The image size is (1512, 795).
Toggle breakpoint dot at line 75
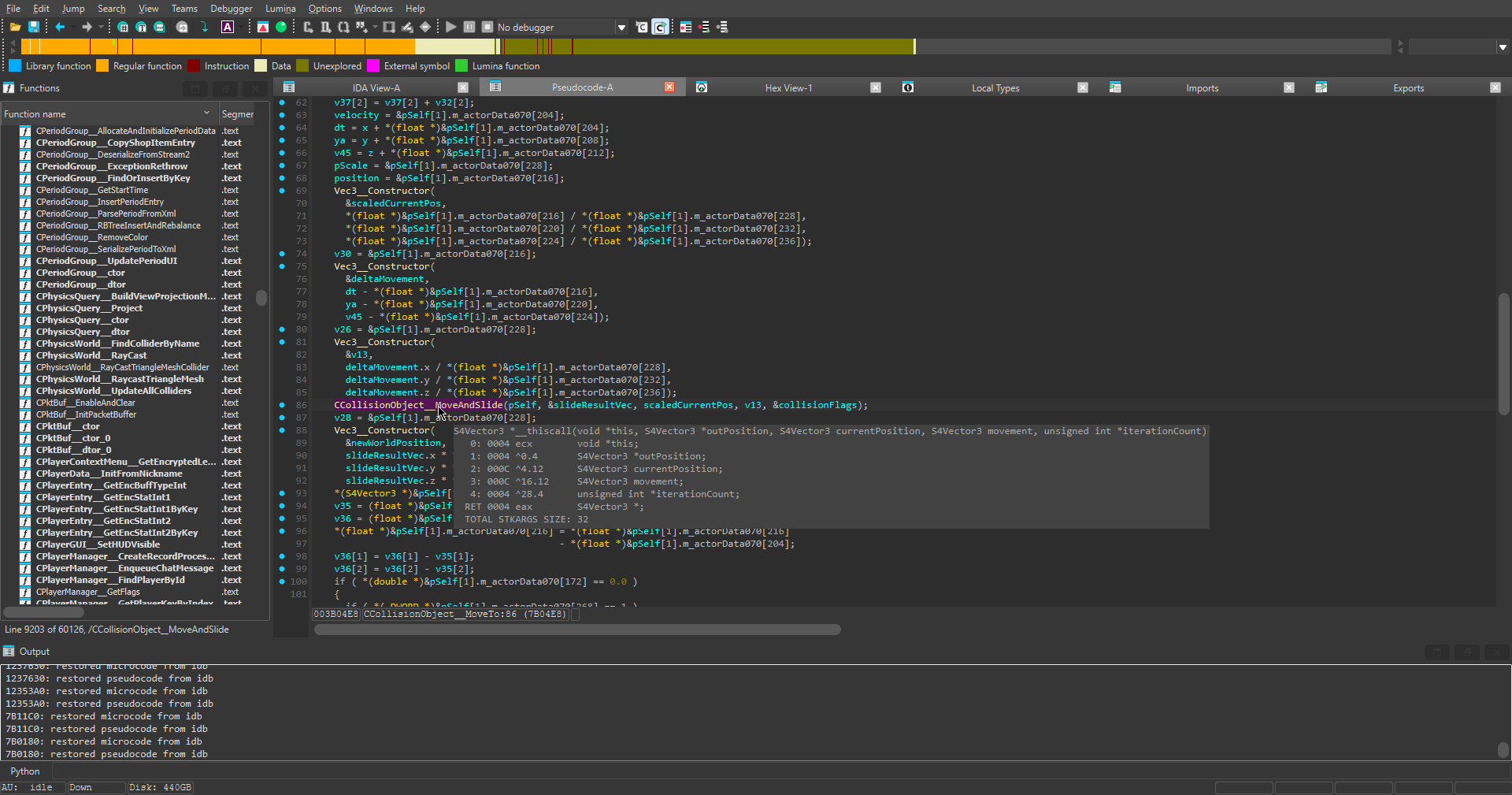[282, 266]
